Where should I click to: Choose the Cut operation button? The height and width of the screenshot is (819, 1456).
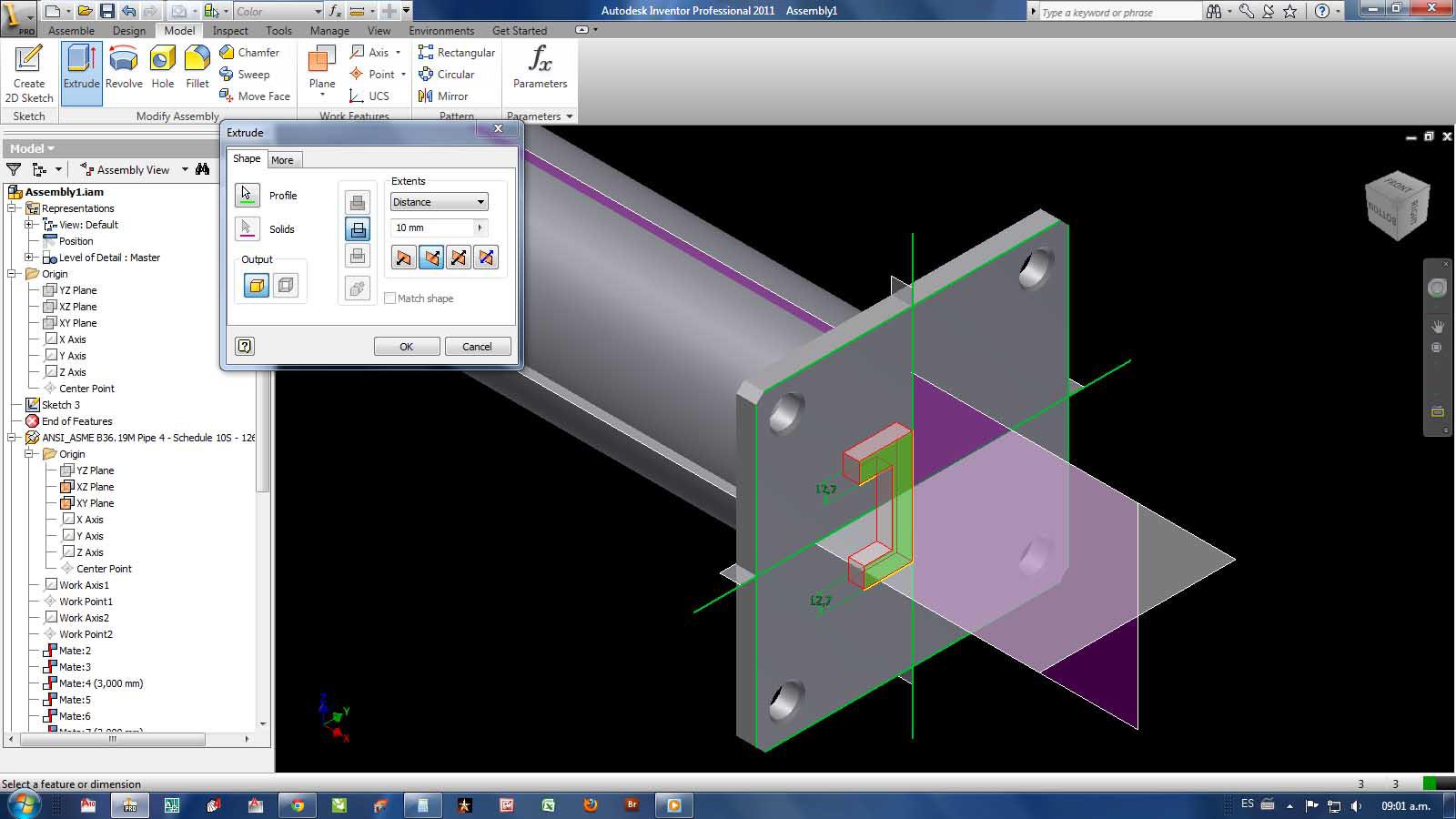tap(358, 229)
